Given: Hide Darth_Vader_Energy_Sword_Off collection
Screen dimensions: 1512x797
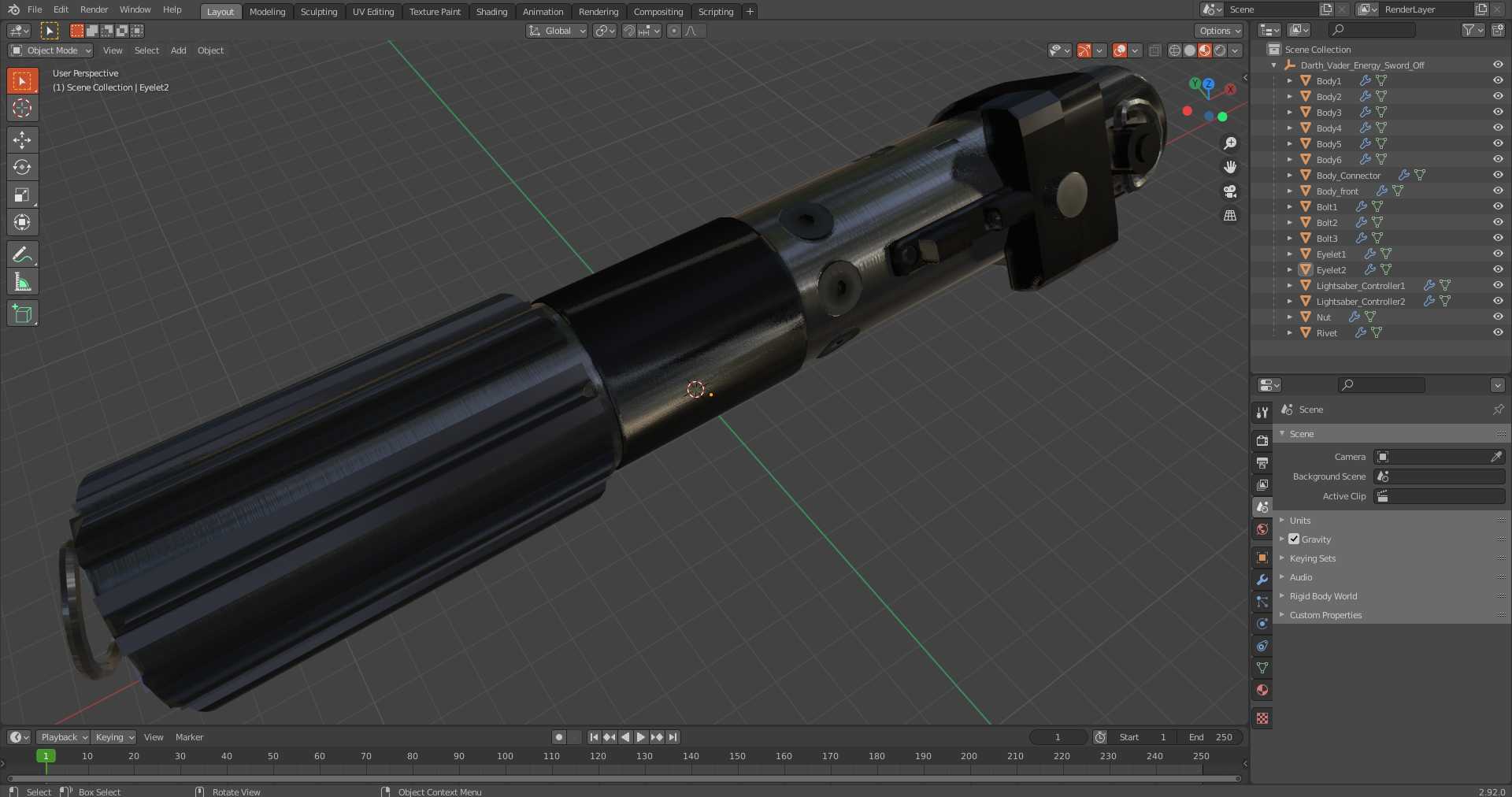Looking at the screenshot, I should click(1498, 65).
